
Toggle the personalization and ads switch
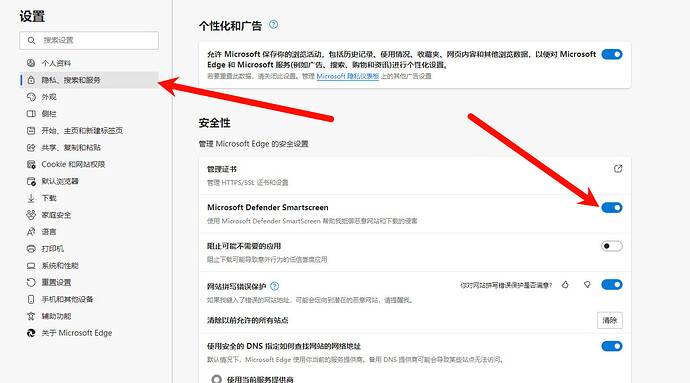[x=612, y=54]
